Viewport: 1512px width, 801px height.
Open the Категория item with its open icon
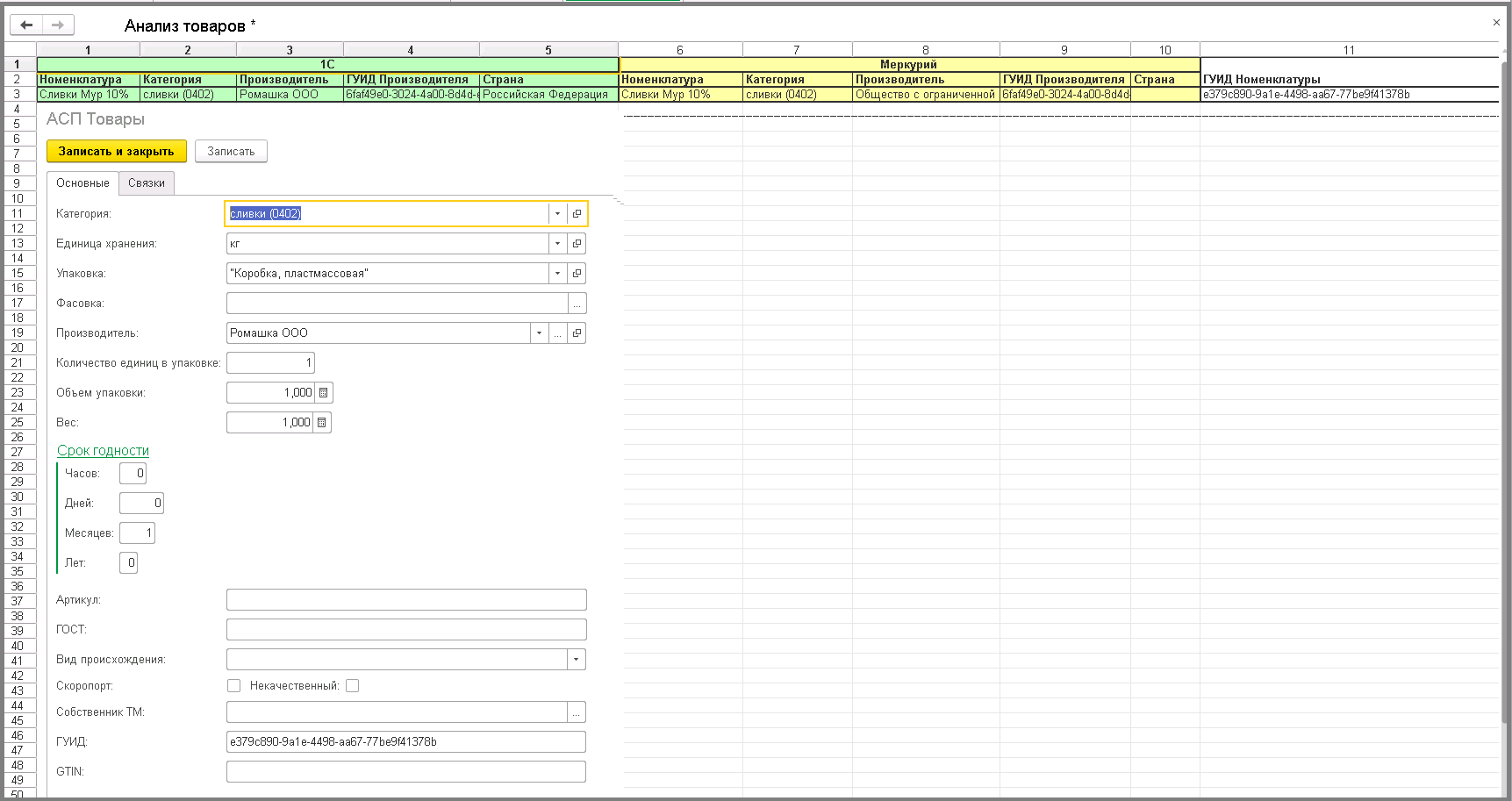click(x=577, y=213)
